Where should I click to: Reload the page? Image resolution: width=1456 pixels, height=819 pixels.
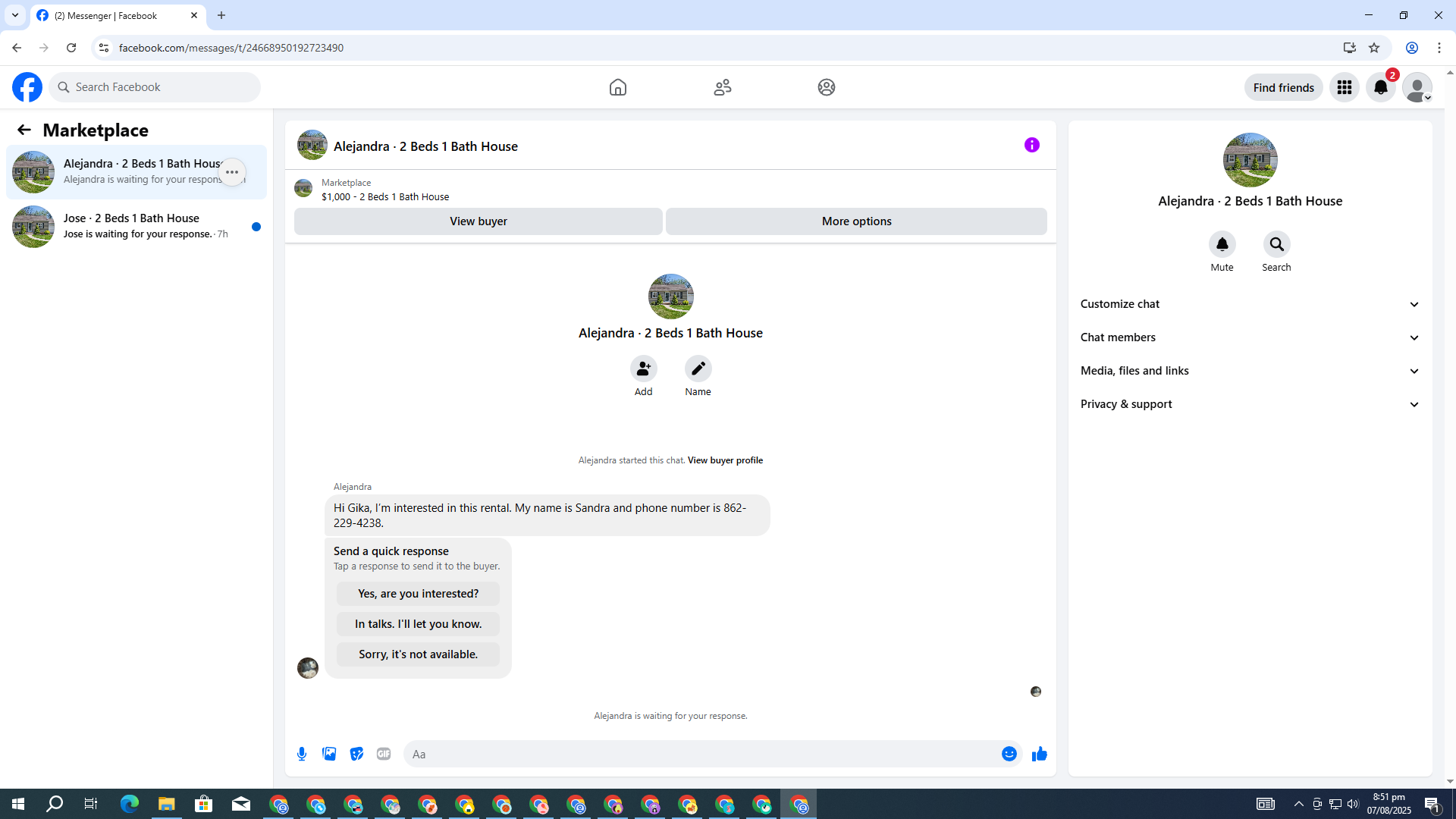point(71,48)
